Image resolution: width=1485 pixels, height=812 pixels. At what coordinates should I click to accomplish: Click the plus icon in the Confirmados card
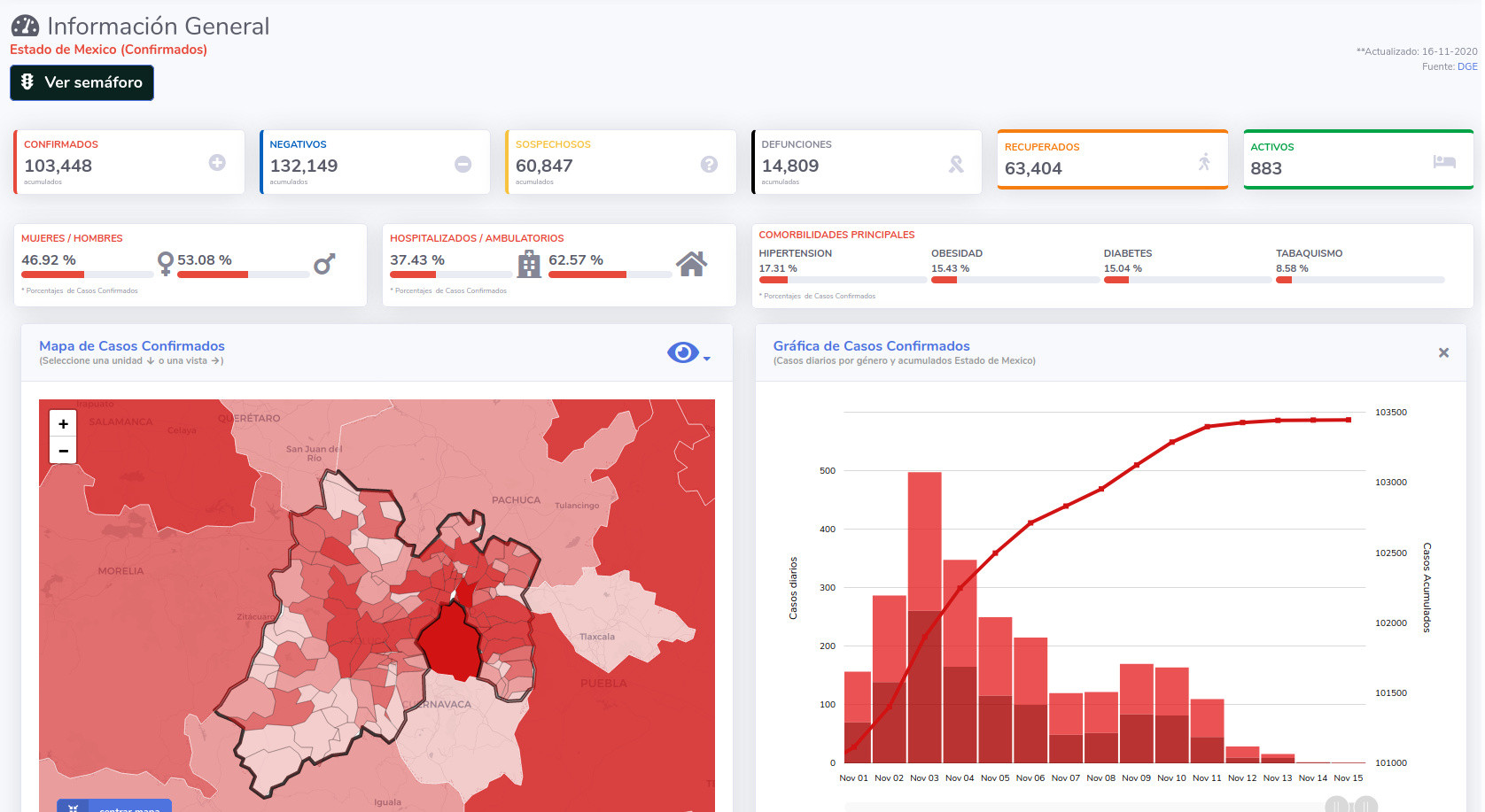coord(217,163)
